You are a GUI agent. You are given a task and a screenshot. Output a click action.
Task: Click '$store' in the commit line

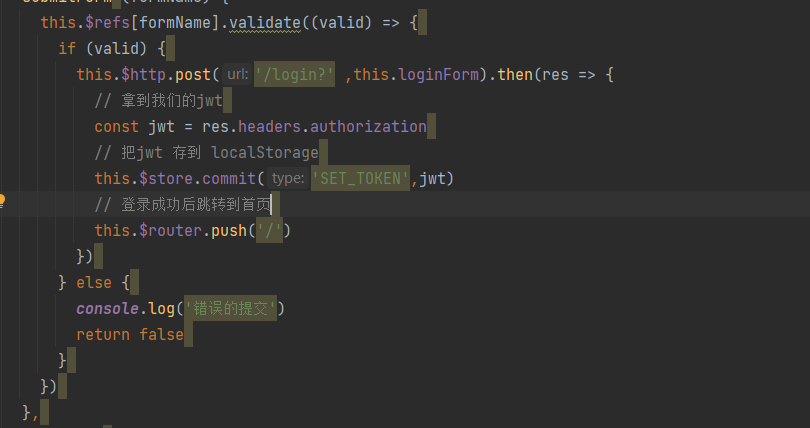click(166, 179)
